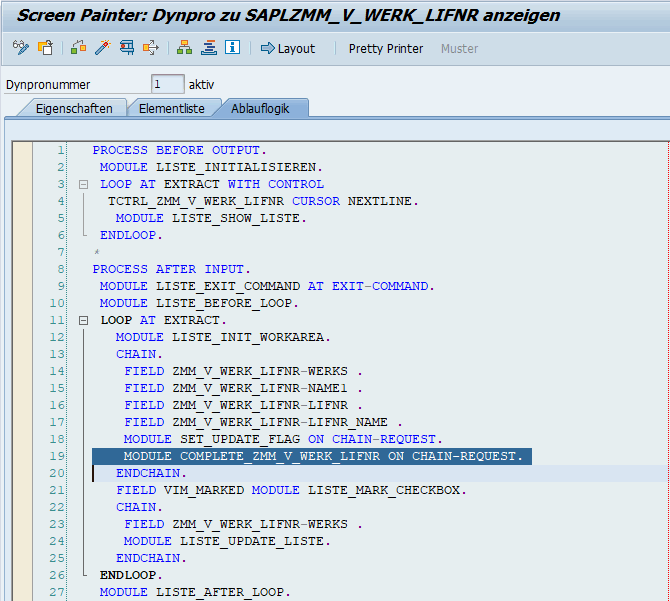Click the orange arrow toolbar icon

[x=151, y=47]
